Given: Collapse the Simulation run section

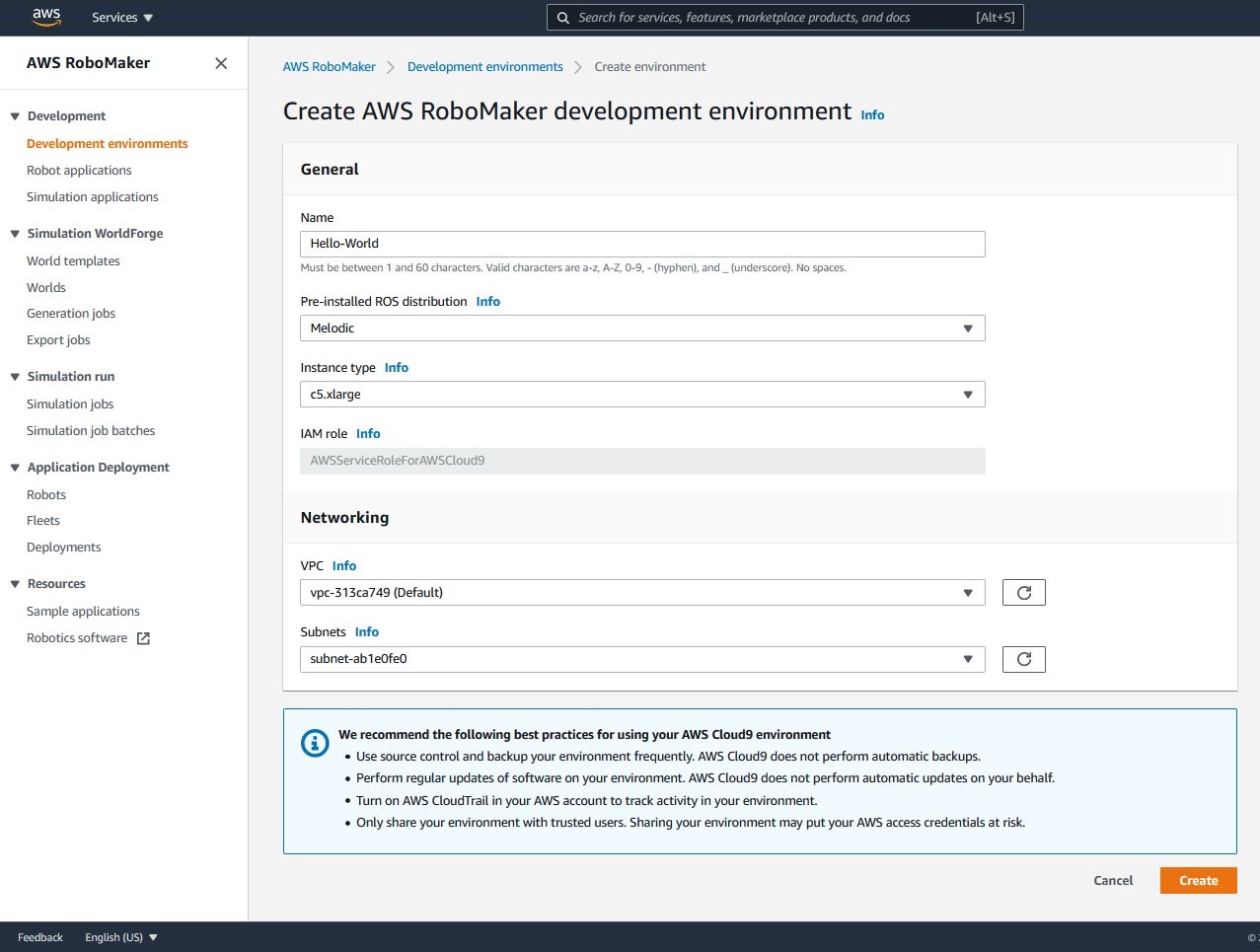Looking at the screenshot, I should tap(15, 377).
